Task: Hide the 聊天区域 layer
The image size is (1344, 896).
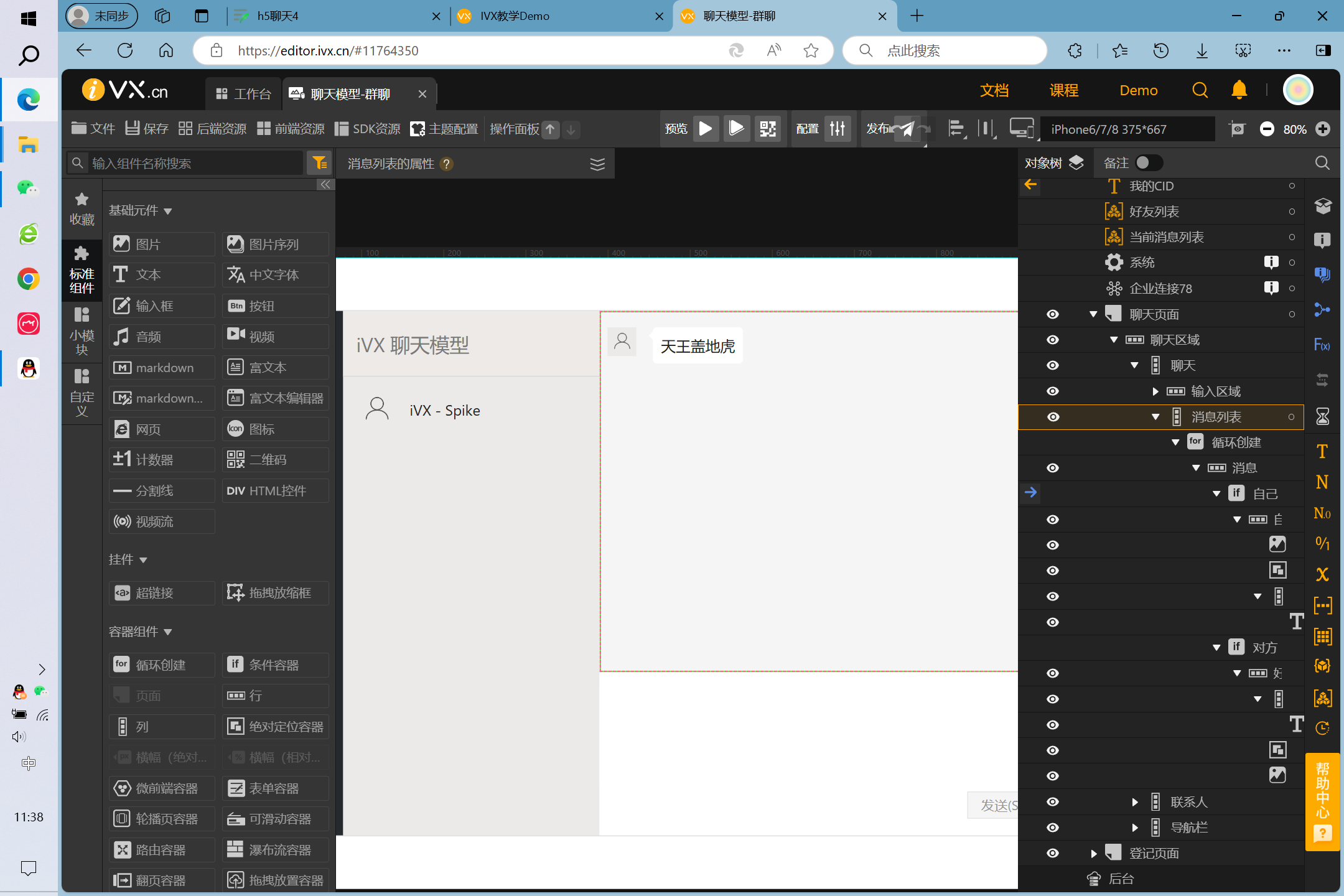Action: click(1053, 340)
